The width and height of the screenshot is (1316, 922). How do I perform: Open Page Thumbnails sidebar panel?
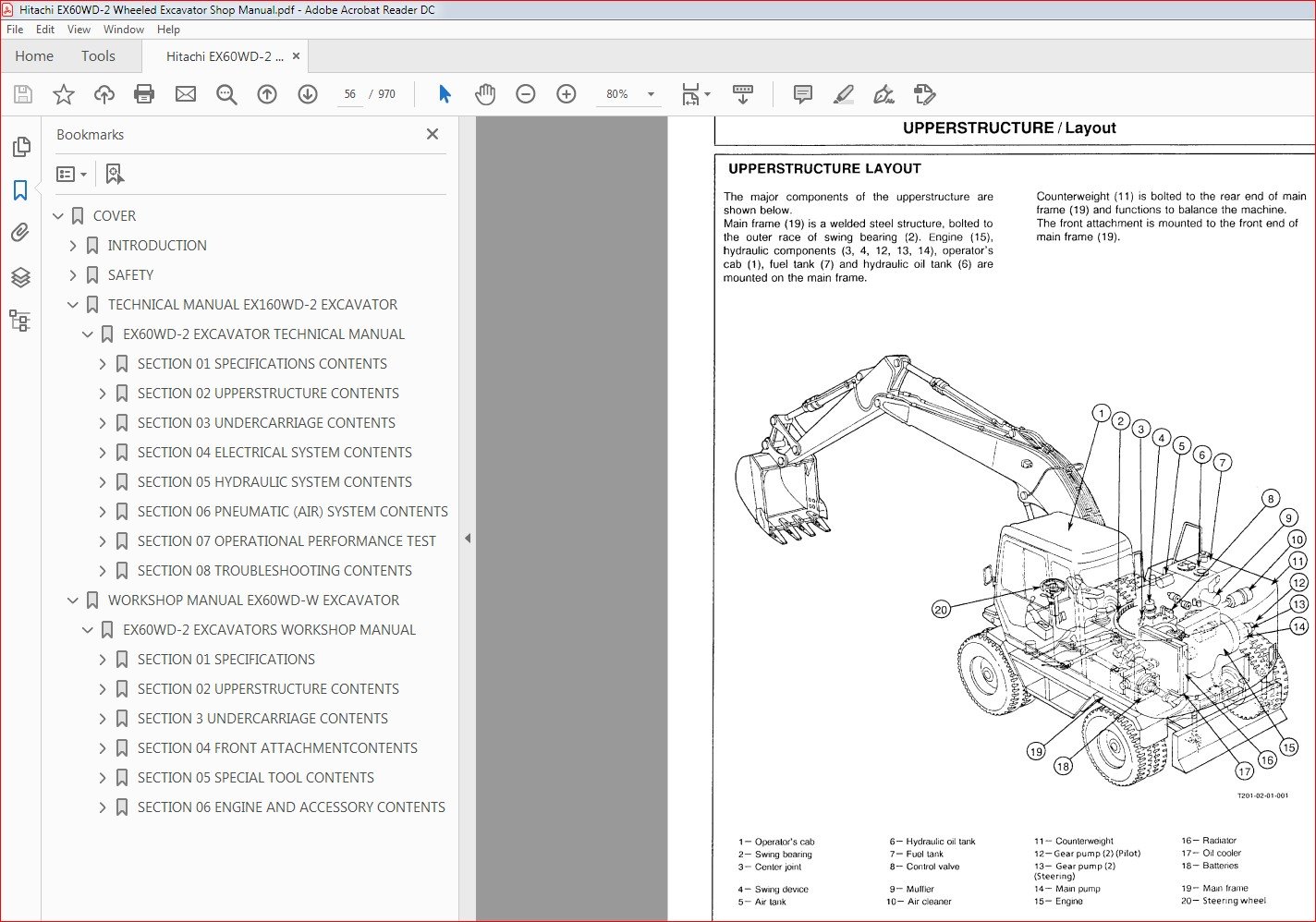point(20,147)
